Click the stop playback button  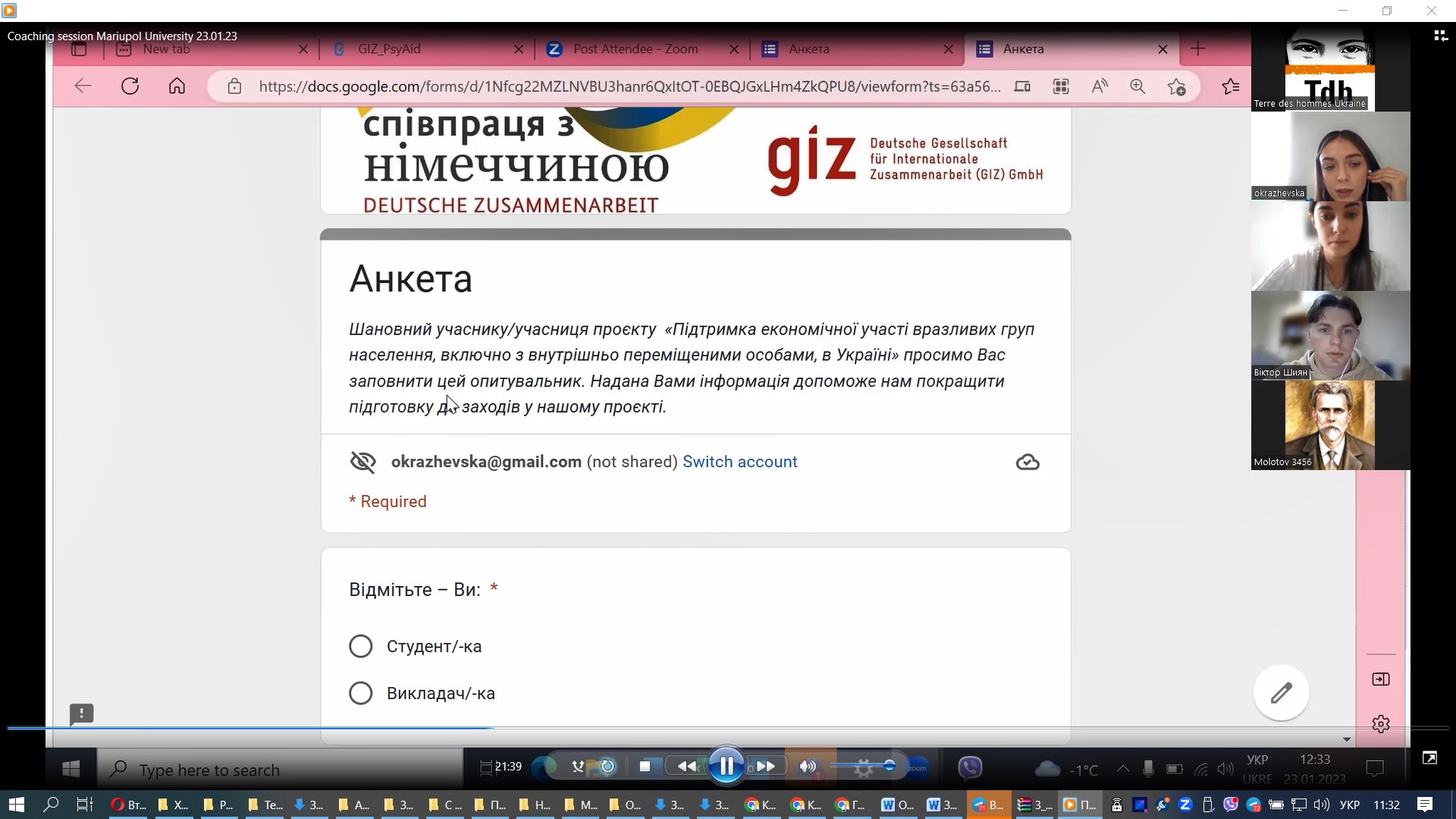tap(645, 766)
